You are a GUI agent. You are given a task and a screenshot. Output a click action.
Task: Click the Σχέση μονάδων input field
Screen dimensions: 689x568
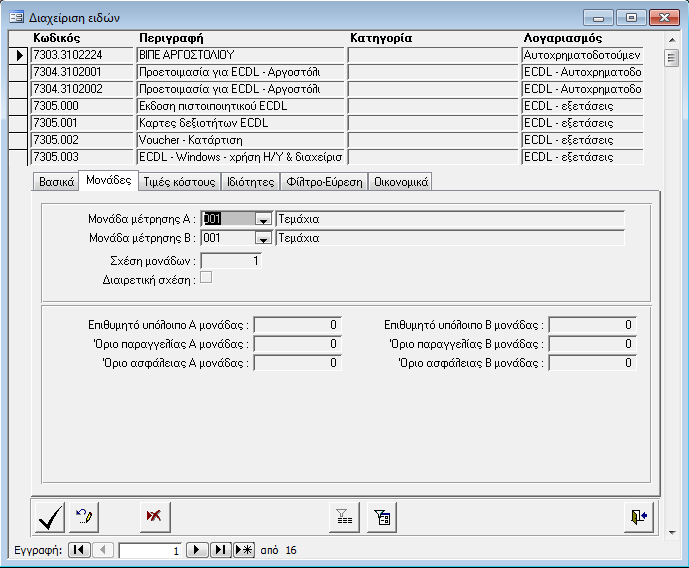[231, 261]
